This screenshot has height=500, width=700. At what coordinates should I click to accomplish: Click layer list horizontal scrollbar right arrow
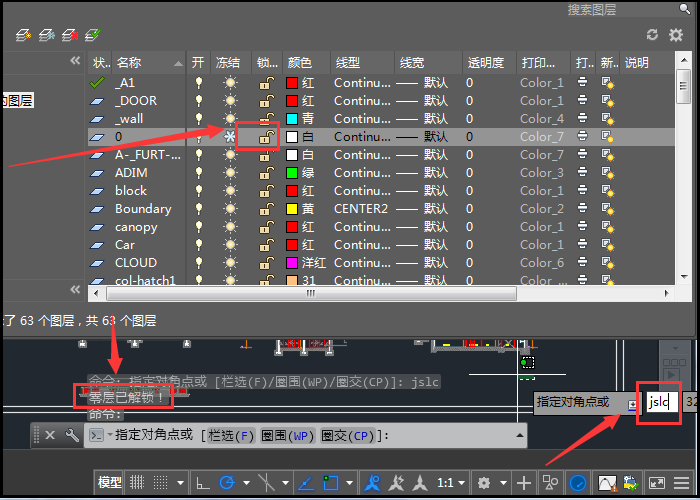[x=667, y=293]
